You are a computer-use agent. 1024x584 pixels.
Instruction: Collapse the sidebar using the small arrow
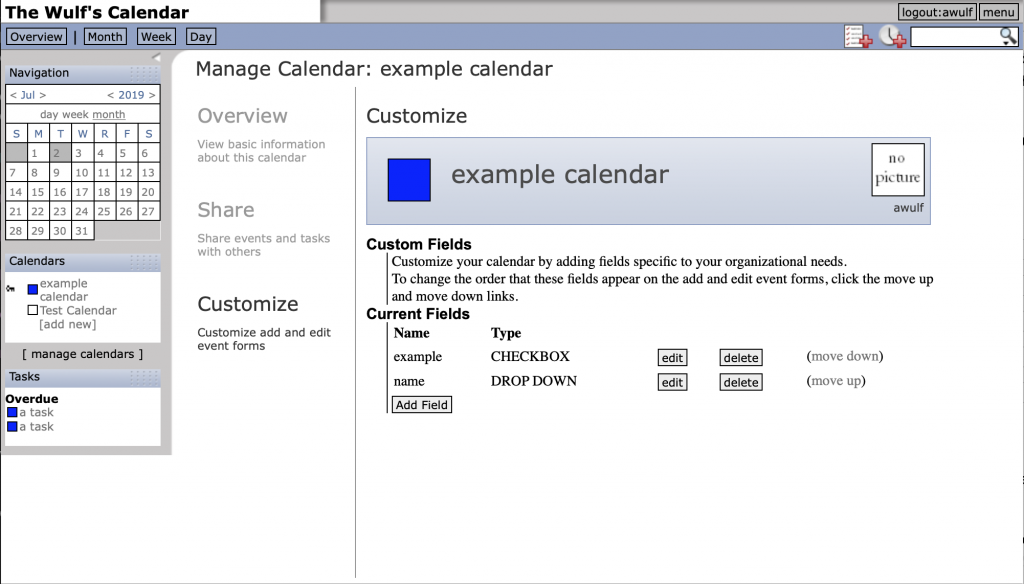coord(156,57)
